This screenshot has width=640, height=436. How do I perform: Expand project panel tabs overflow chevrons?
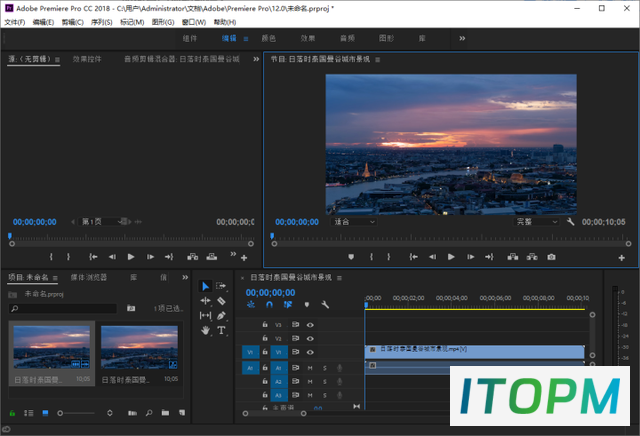pyautogui.click(x=185, y=277)
